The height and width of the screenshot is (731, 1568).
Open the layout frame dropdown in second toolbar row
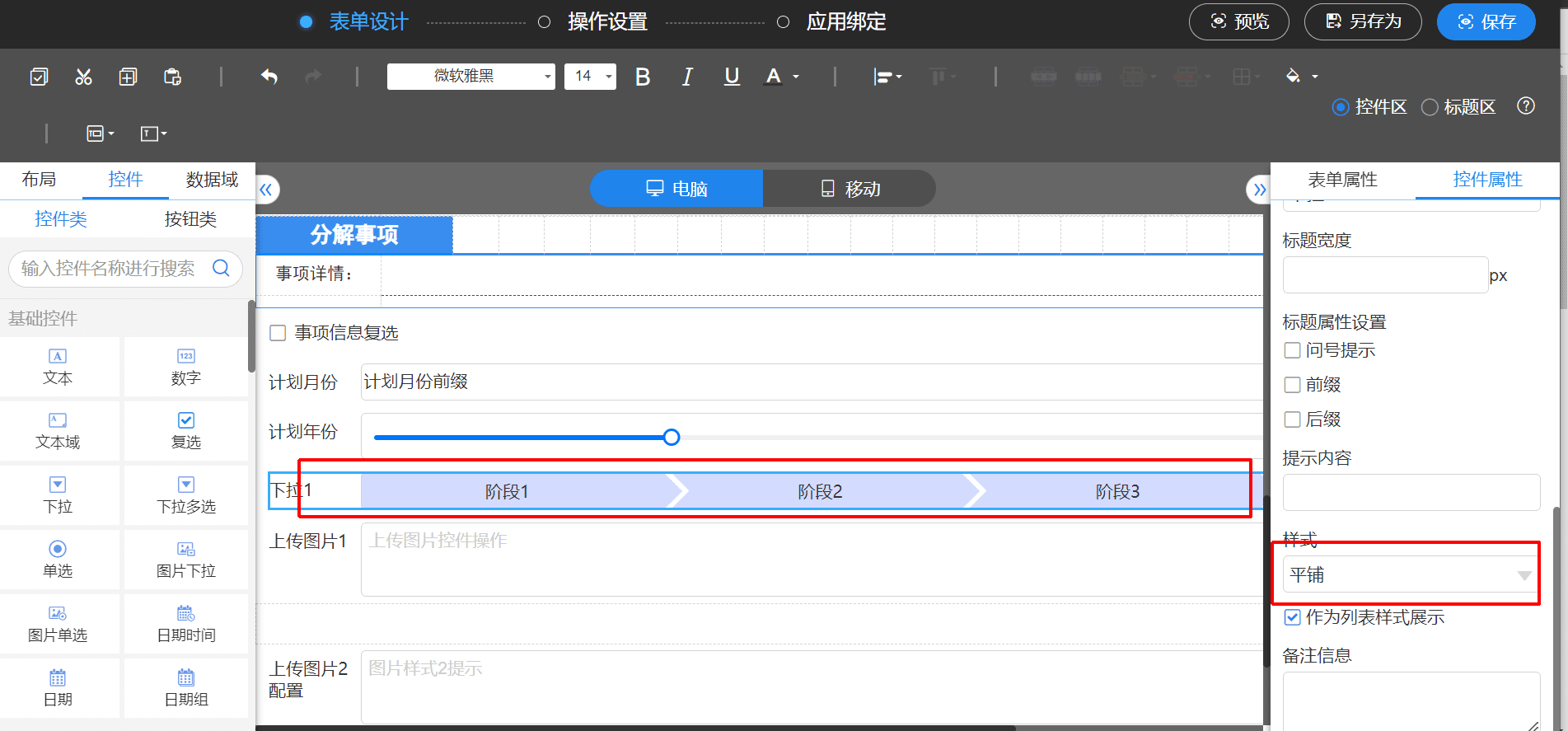click(101, 134)
